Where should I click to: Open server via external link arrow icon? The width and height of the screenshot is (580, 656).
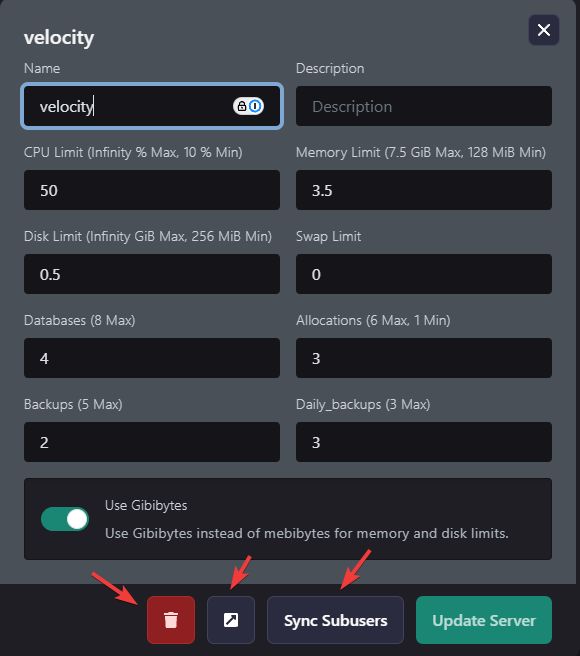[231, 620]
